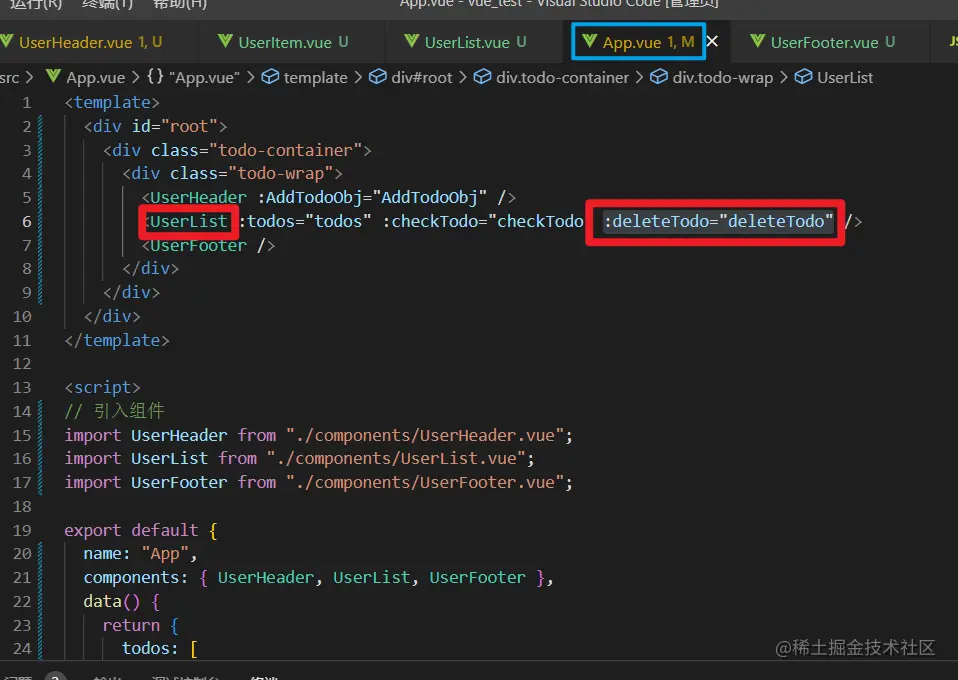This screenshot has width=958, height=680.
Task: Click the "./components/UserFooter.vue" import path
Action: tap(424, 483)
